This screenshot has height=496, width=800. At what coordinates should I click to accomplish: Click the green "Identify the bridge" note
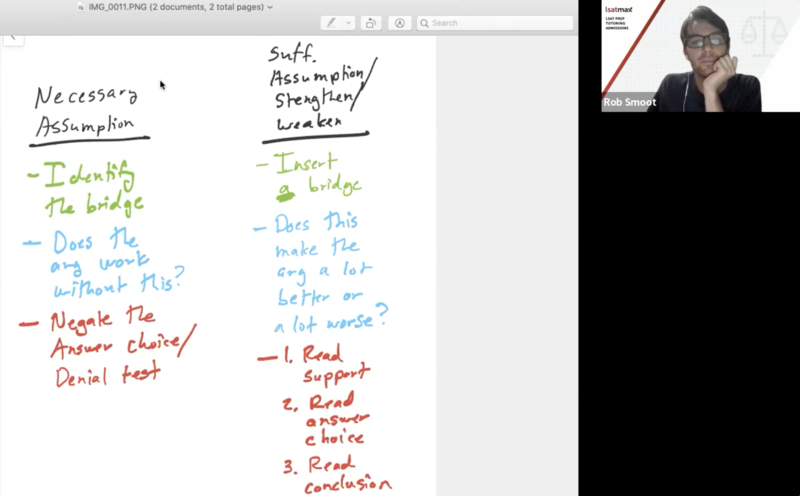pos(88,190)
